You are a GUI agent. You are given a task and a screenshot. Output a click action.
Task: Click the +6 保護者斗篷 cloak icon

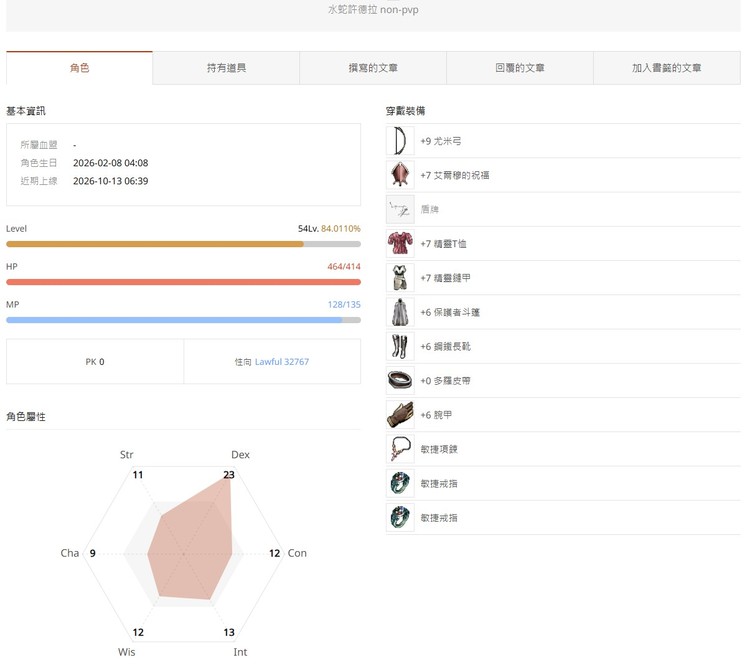pos(400,312)
